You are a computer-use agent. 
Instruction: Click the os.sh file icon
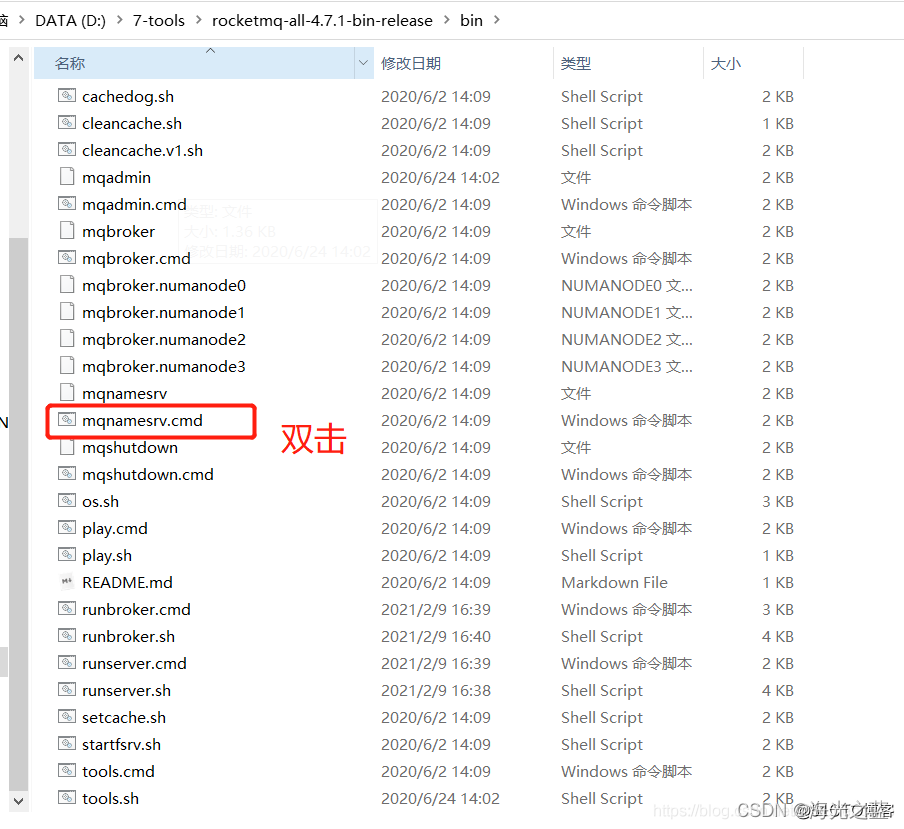pyautogui.click(x=67, y=500)
